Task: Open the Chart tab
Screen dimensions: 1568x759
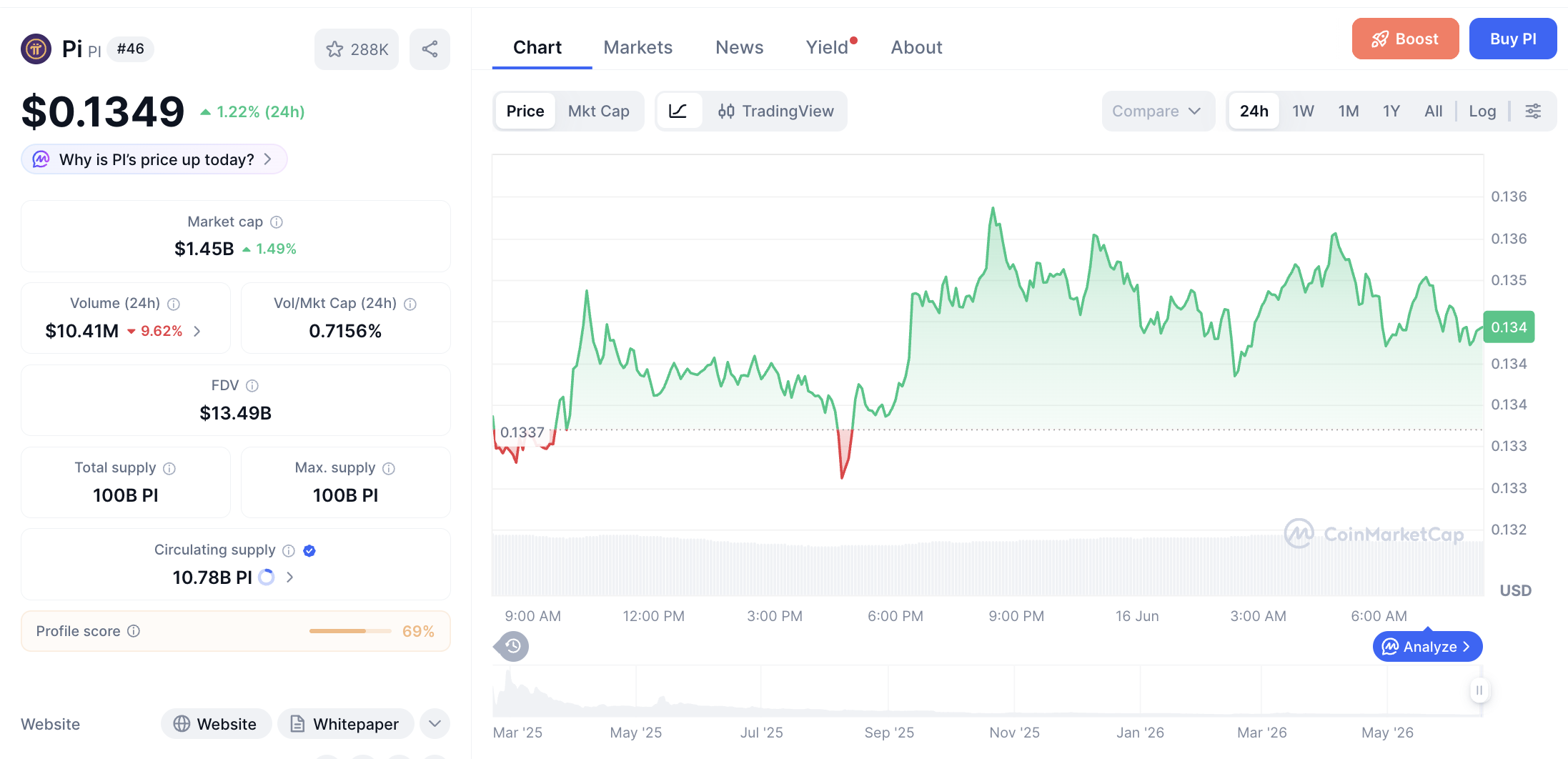Action: (x=537, y=47)
